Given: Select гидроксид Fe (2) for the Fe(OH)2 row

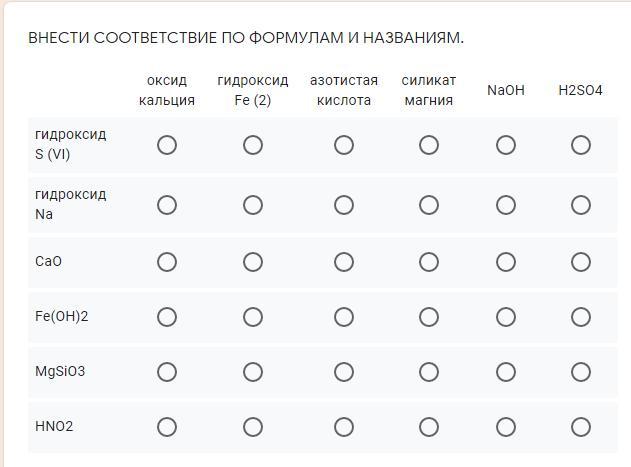Looking at the screenshot, I should [x=253, y=317].
